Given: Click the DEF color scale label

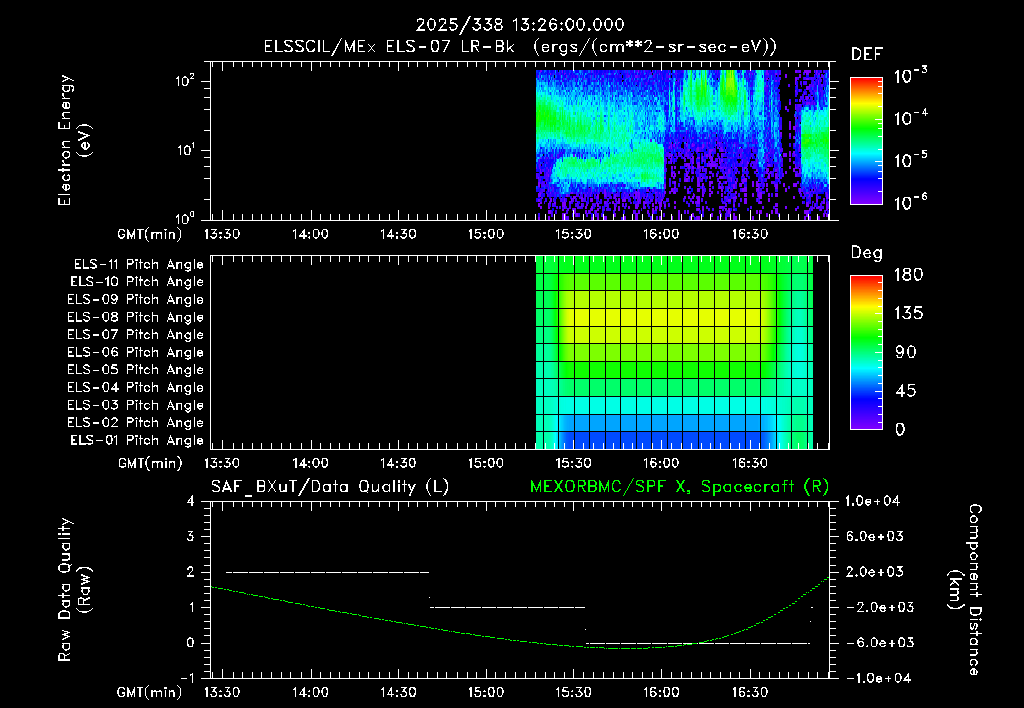Looking at the screenshot, I should [x=867, y=55].
